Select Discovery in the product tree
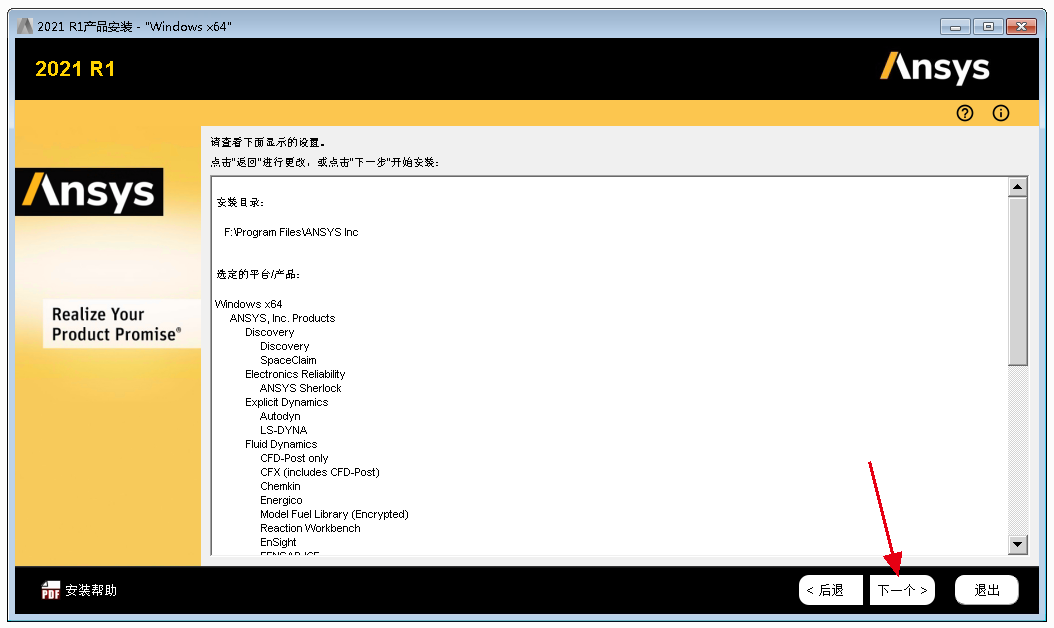Viewport: 1054px width, 628px height. coord(284,346)
